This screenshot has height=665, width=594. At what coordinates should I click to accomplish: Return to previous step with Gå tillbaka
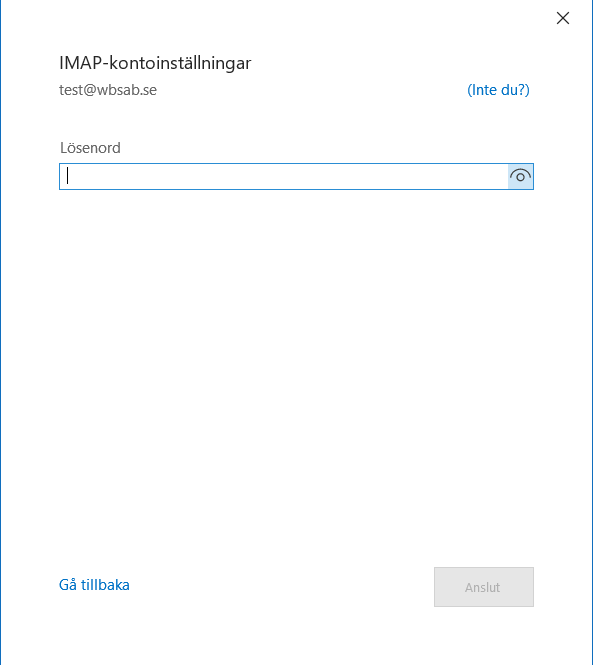(94, 585)
